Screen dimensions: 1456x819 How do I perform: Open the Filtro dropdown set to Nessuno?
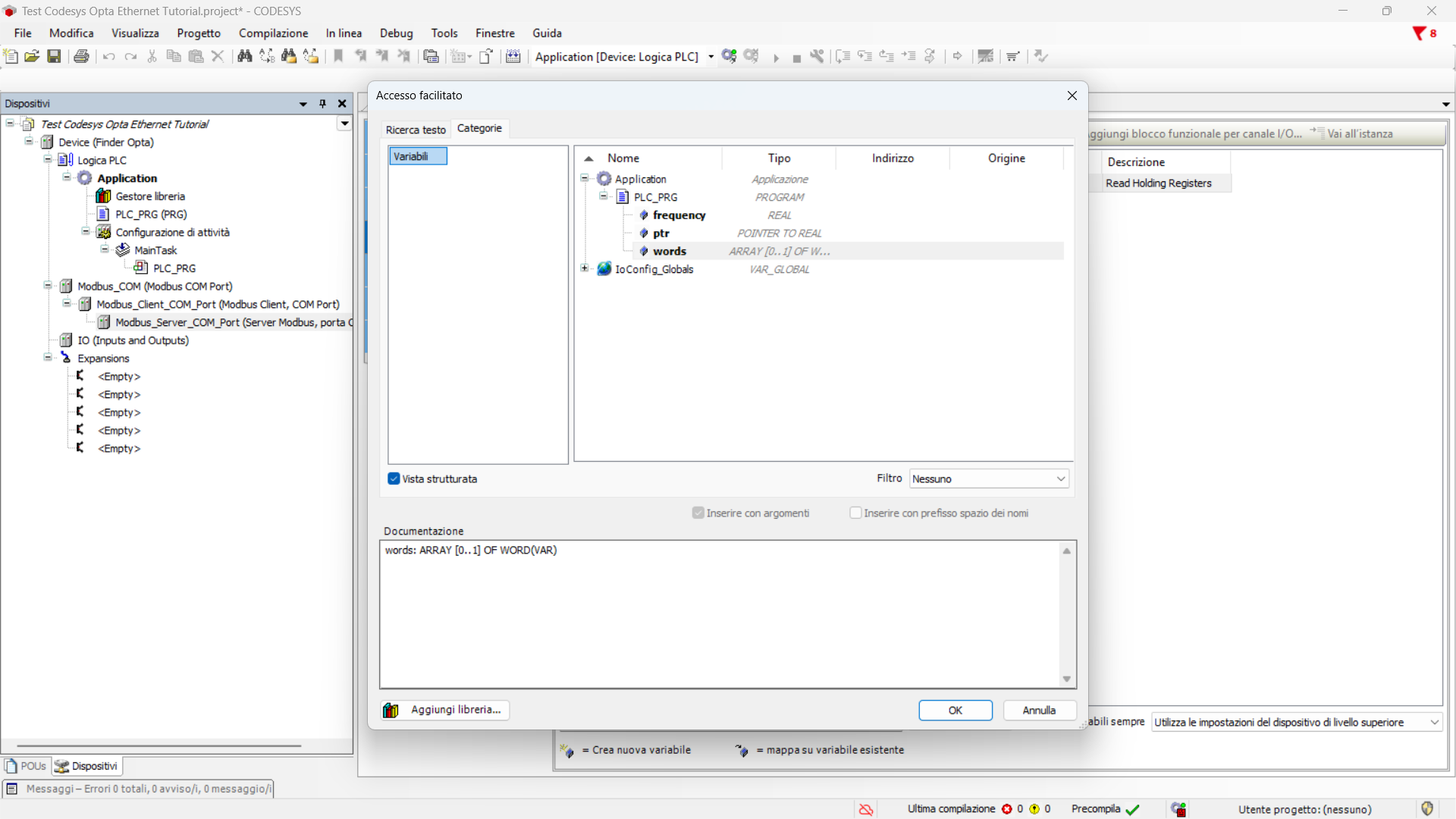click(989, 479)
